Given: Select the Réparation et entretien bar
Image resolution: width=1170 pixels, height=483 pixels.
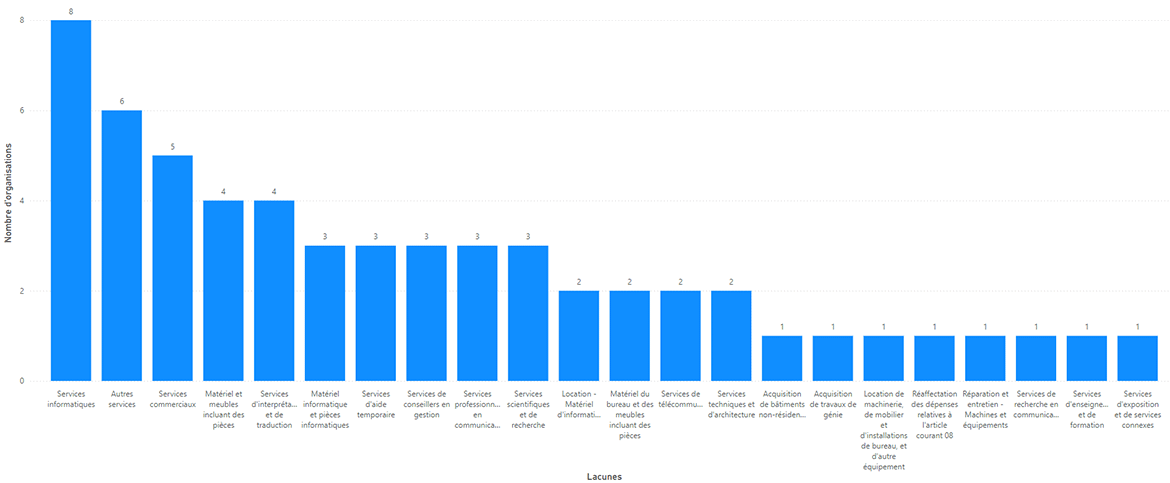Looking at the screenshot, I should pos(985,358).
